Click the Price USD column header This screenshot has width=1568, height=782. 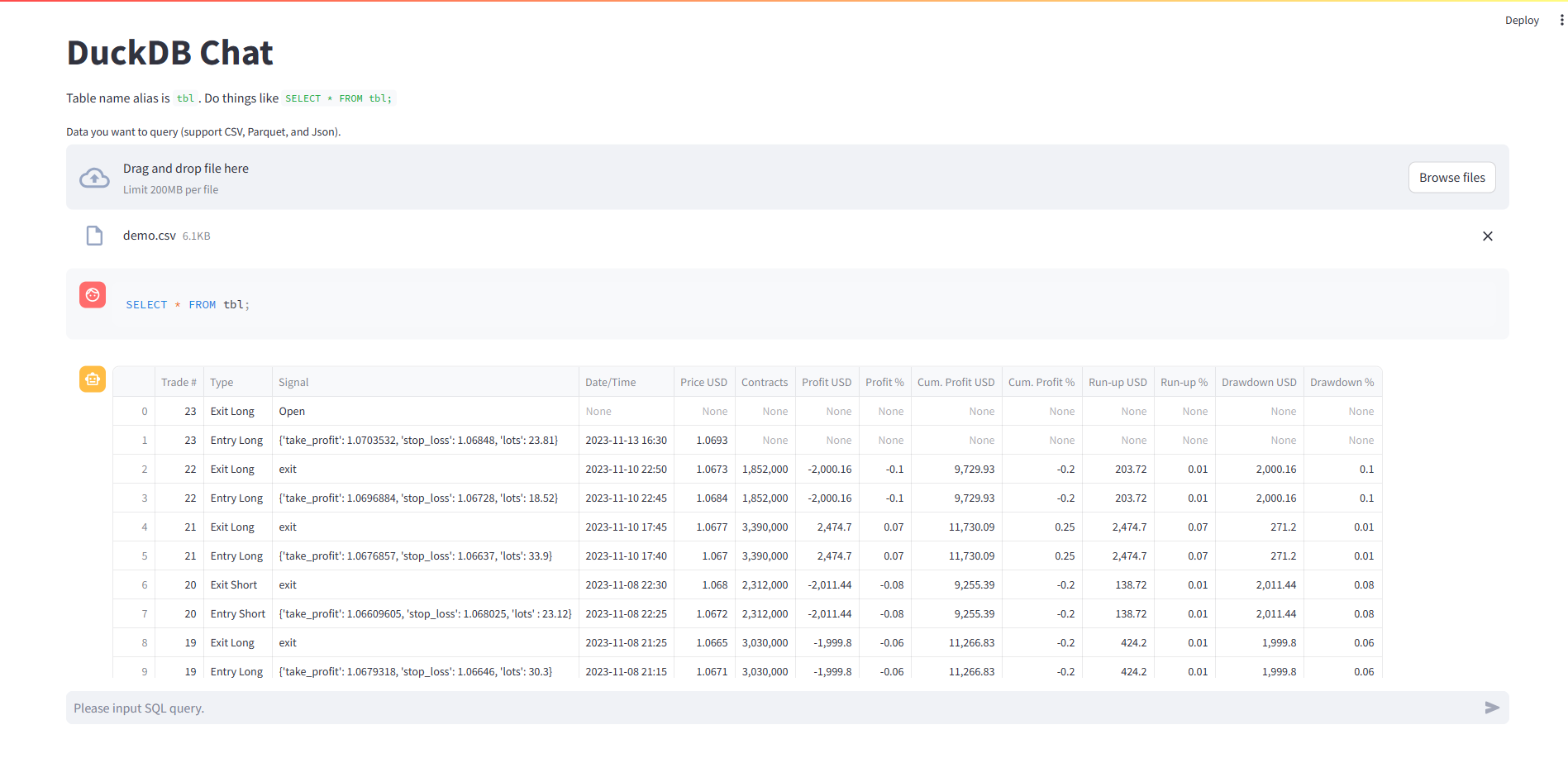pyautogui.click(x=703, y=382)
